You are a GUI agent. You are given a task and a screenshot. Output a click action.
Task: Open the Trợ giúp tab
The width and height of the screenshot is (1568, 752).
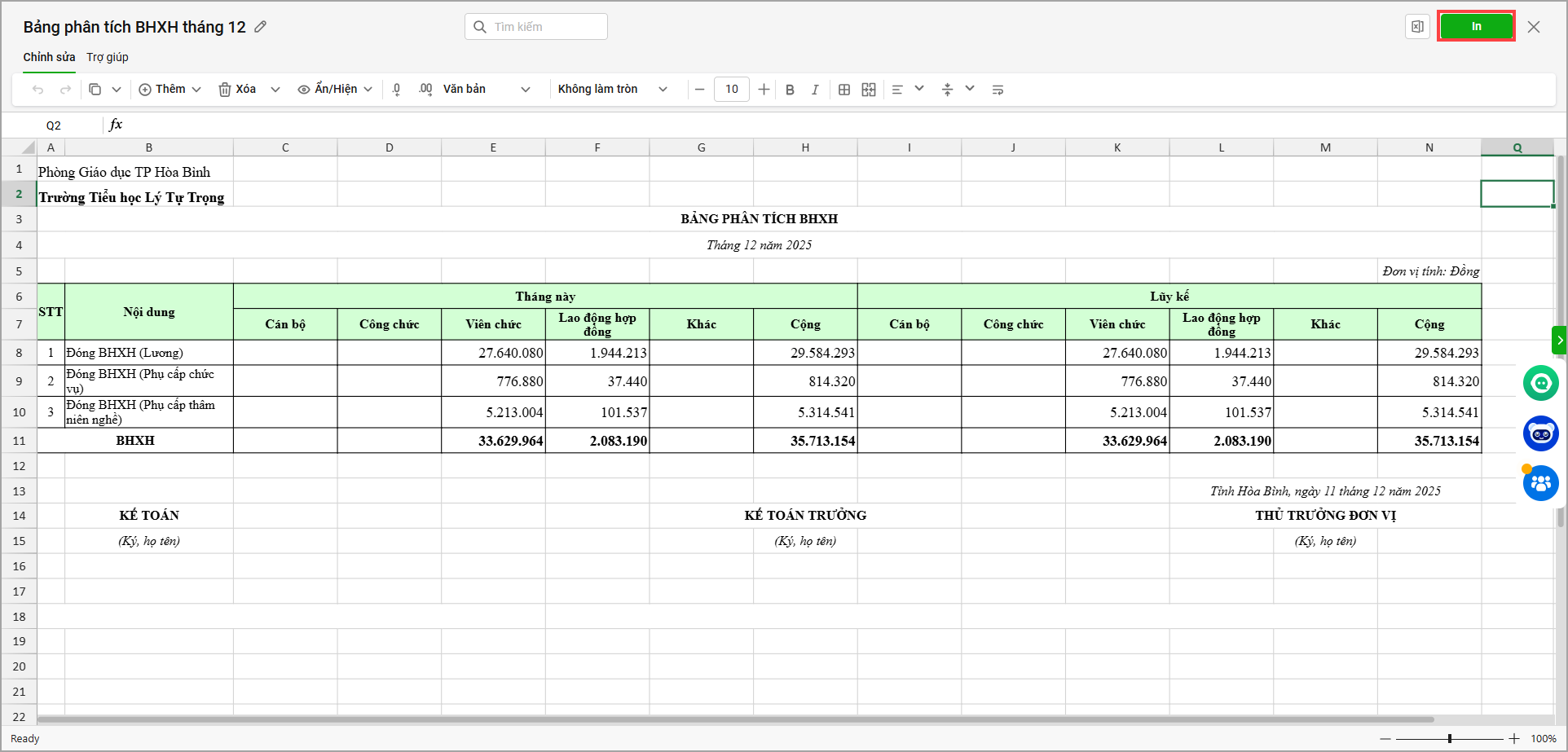pyautogui.click(x=108, y=57)
